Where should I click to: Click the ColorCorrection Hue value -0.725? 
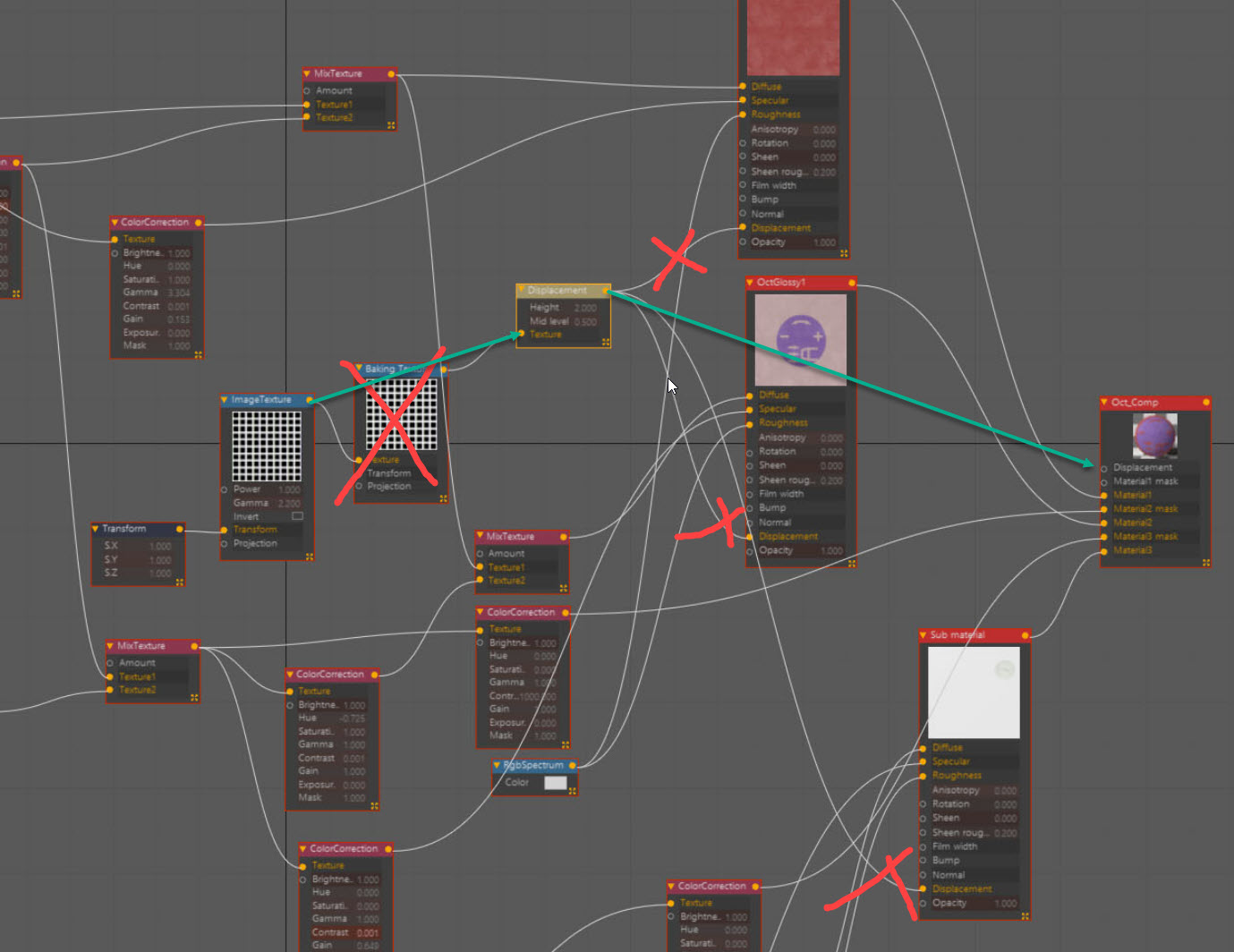pos(353,718)
